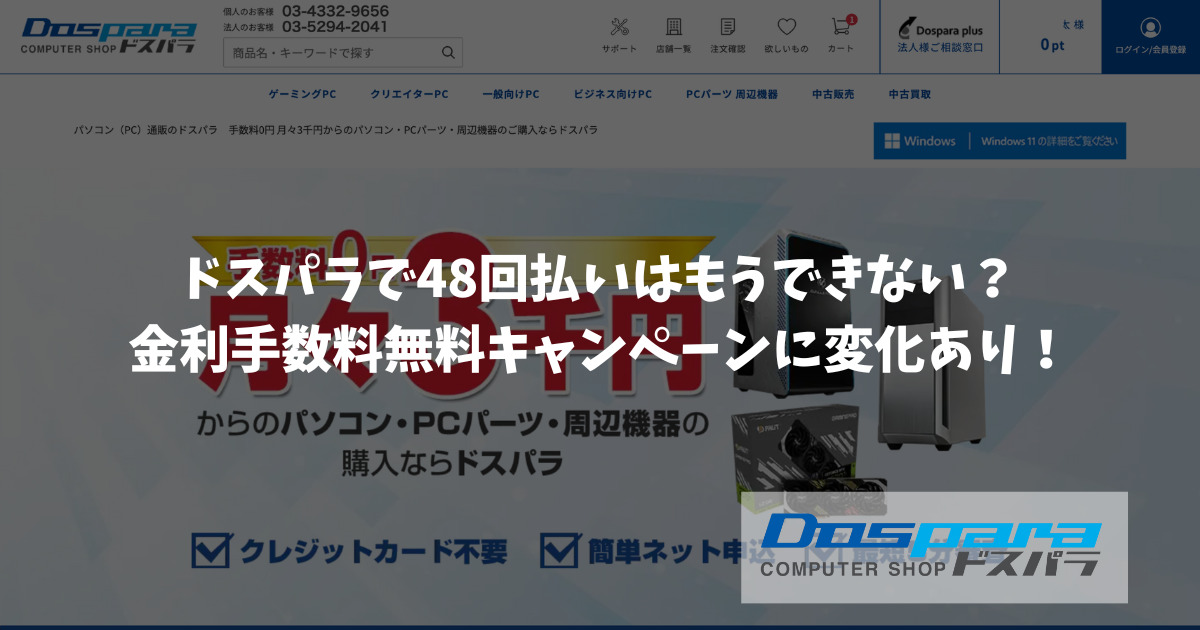Click the Dospara plus 法人様ご相談窓口 link

[940, 36]
